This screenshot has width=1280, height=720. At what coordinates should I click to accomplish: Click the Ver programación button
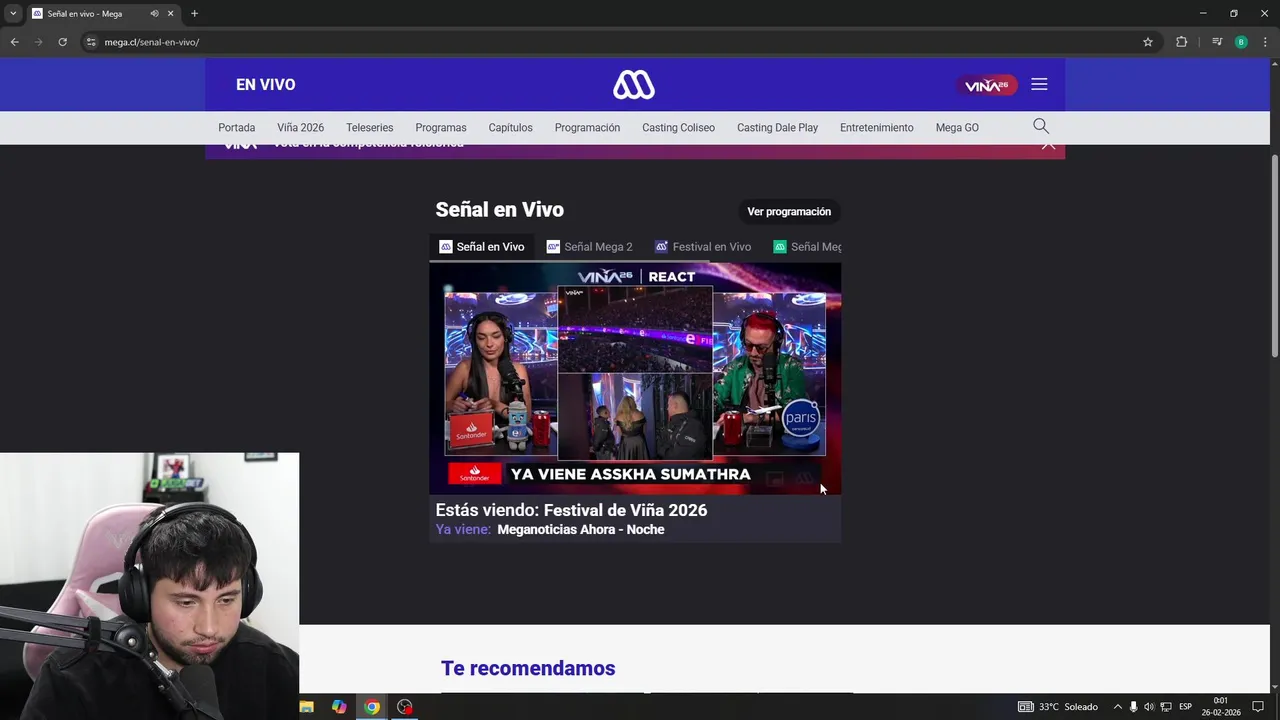pyautogui.click(x=789, y=212)
